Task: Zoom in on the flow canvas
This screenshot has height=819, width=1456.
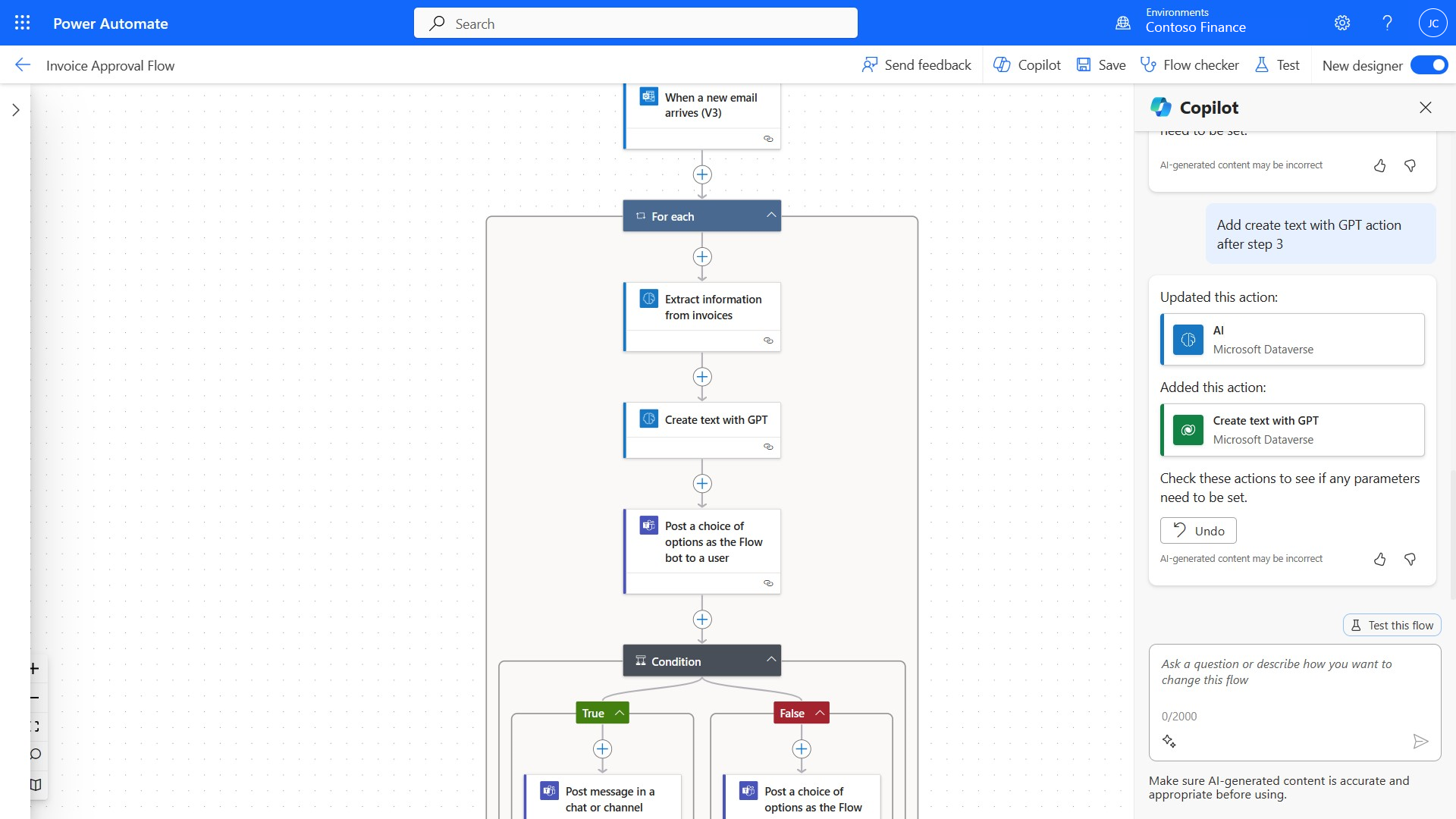Action: pyautogui.click(x=33, y=668)
